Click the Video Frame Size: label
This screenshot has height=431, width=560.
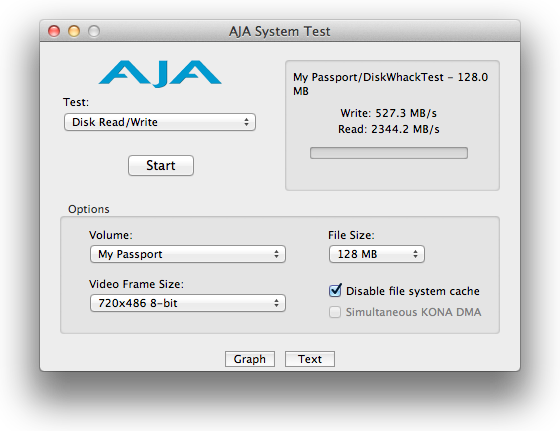coord(136,284)
